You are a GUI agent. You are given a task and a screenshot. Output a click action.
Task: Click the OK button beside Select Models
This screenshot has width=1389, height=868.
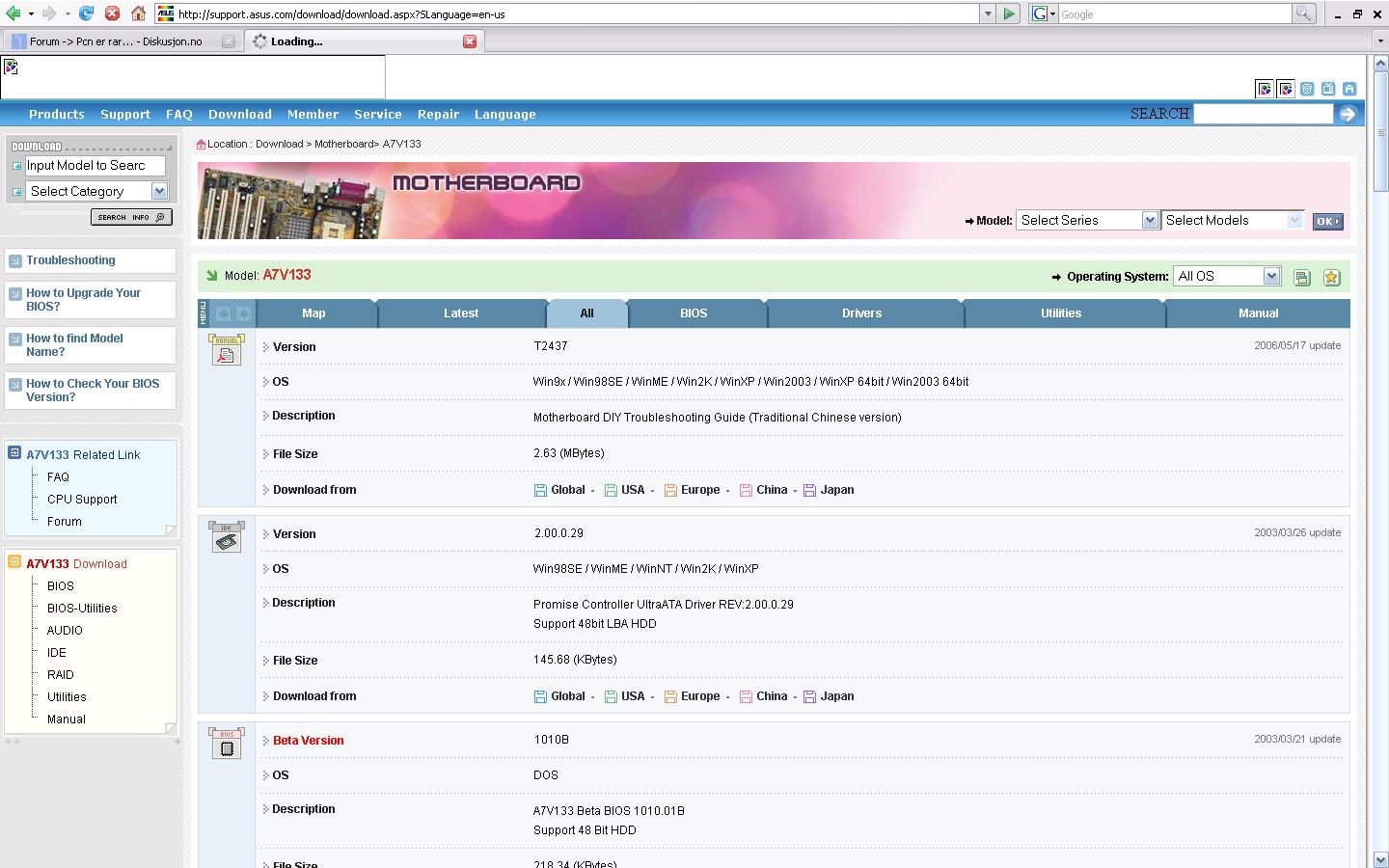coord(1327,221)
